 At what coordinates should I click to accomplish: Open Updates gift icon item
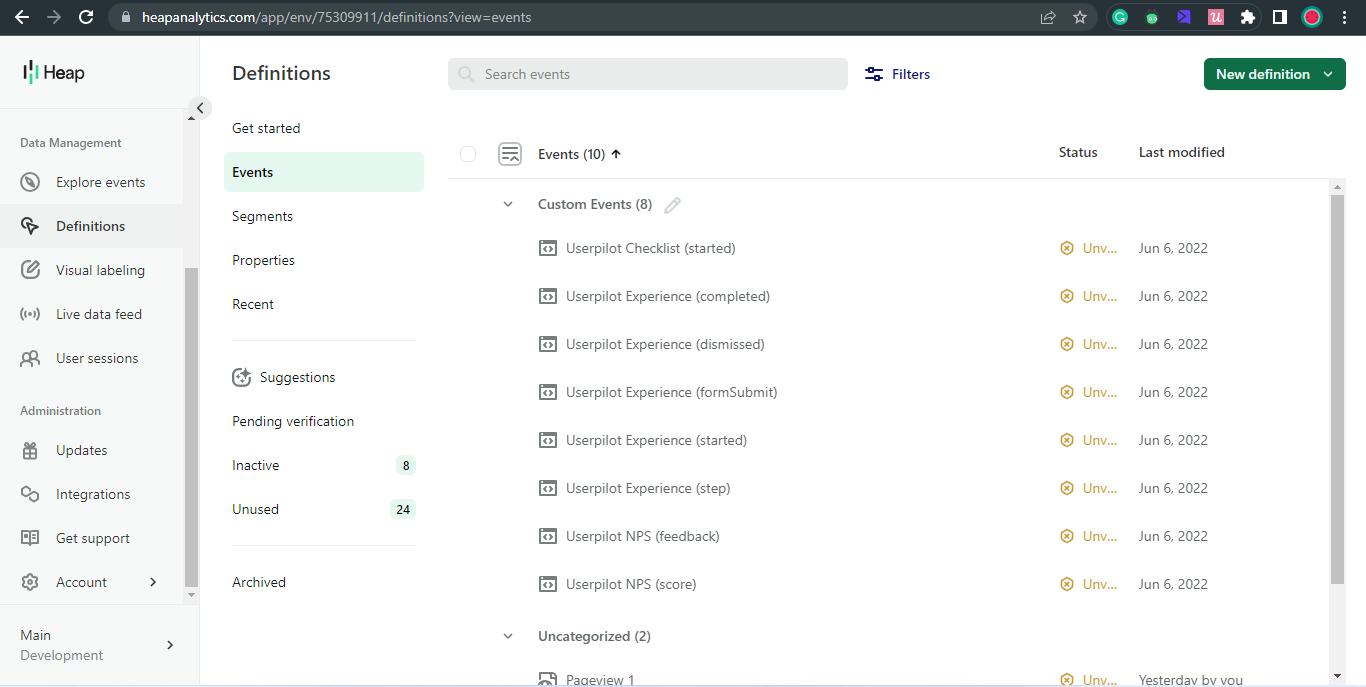point(30,450)
